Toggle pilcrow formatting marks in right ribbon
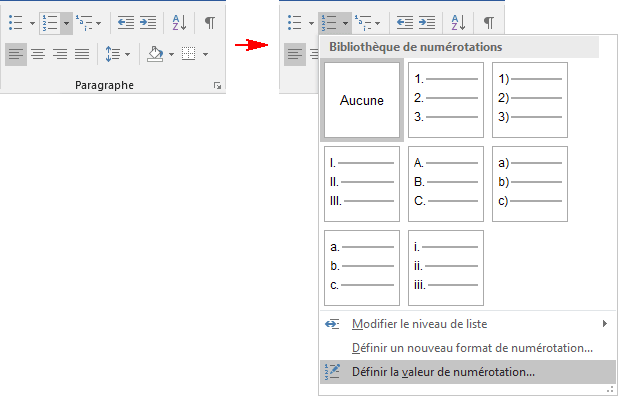Viewport: 618px width, 396px height. [489, 23]
